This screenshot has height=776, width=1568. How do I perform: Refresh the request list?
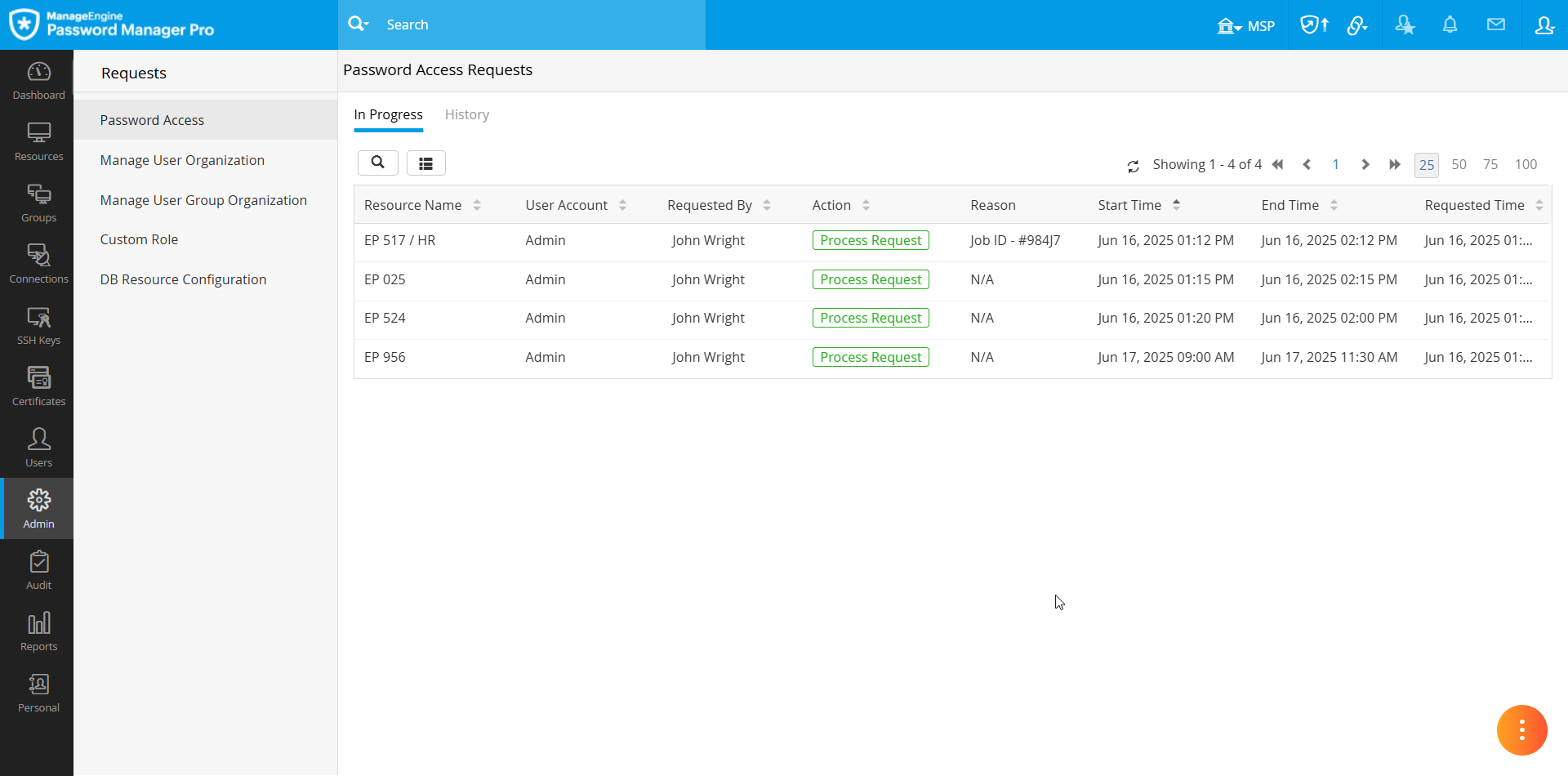click(1133, 165)
